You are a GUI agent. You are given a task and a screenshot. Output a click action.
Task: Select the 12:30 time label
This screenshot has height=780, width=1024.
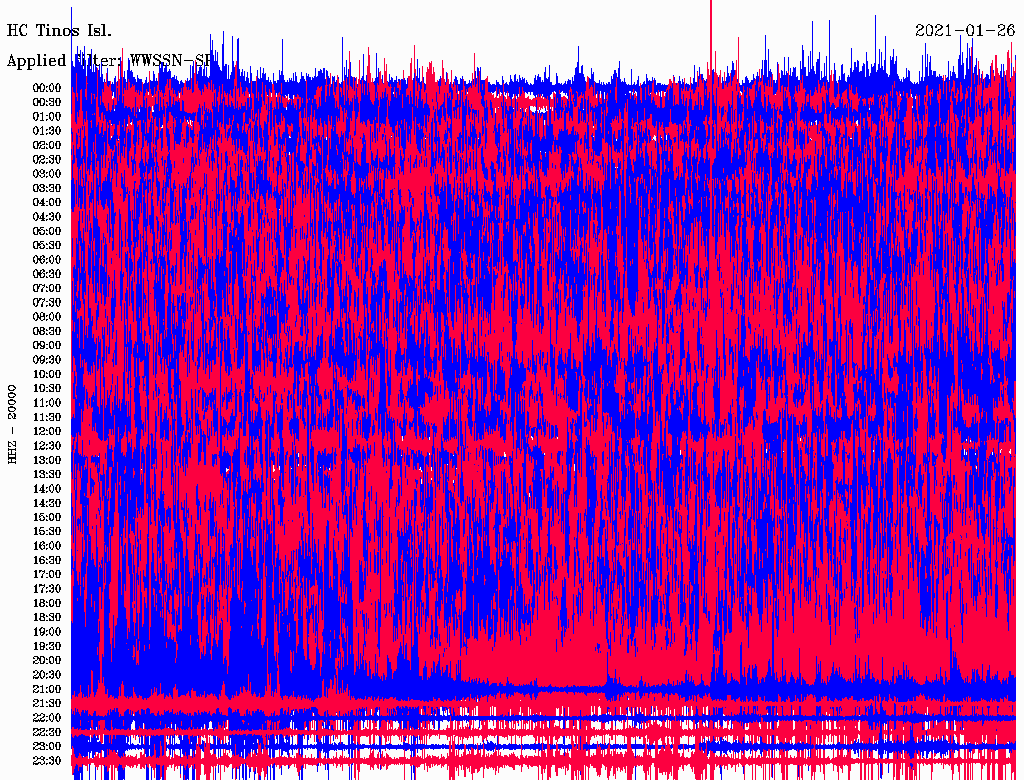pos(46,446)
